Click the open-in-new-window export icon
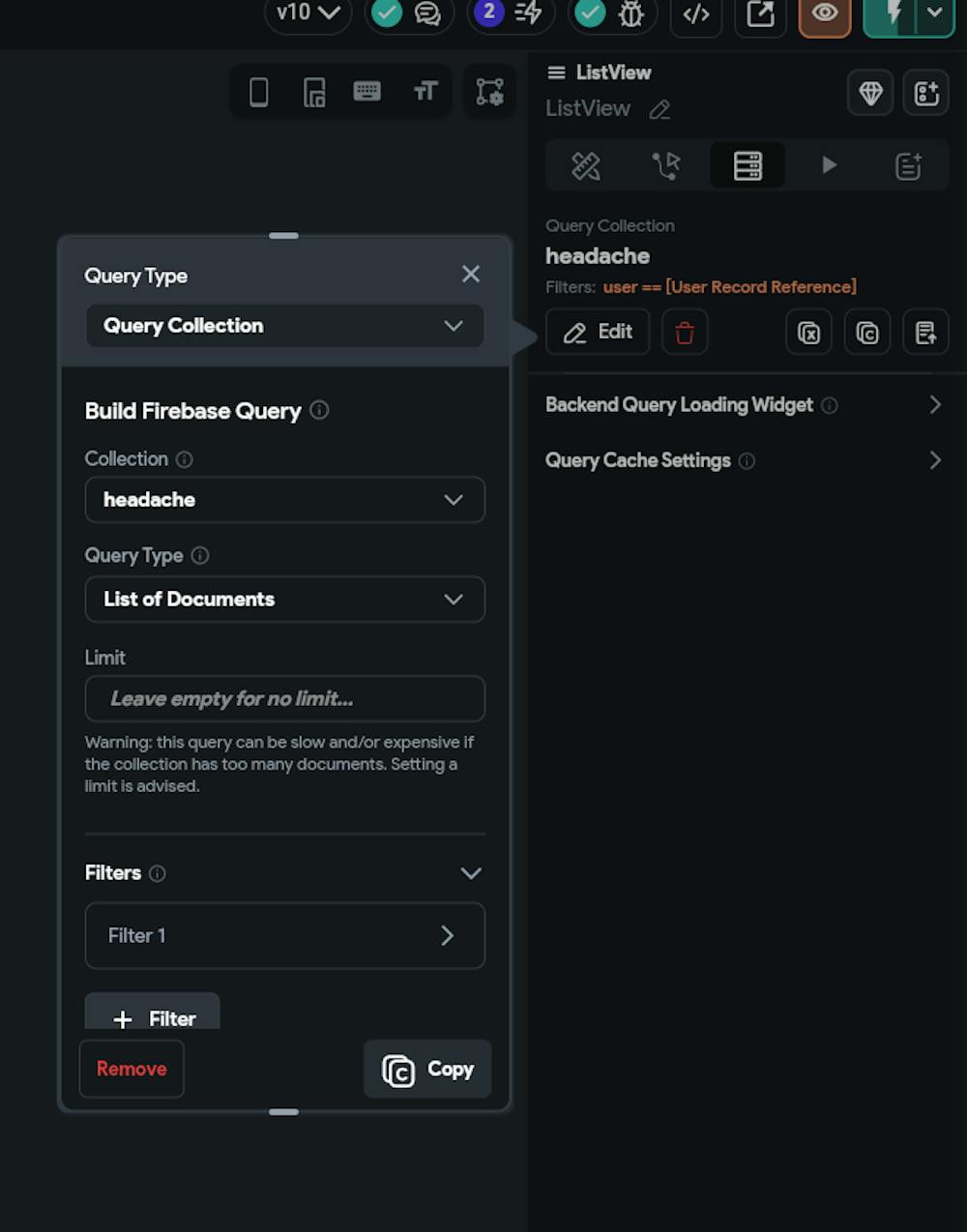This screenshot has width=967, height=1232. 761,14
